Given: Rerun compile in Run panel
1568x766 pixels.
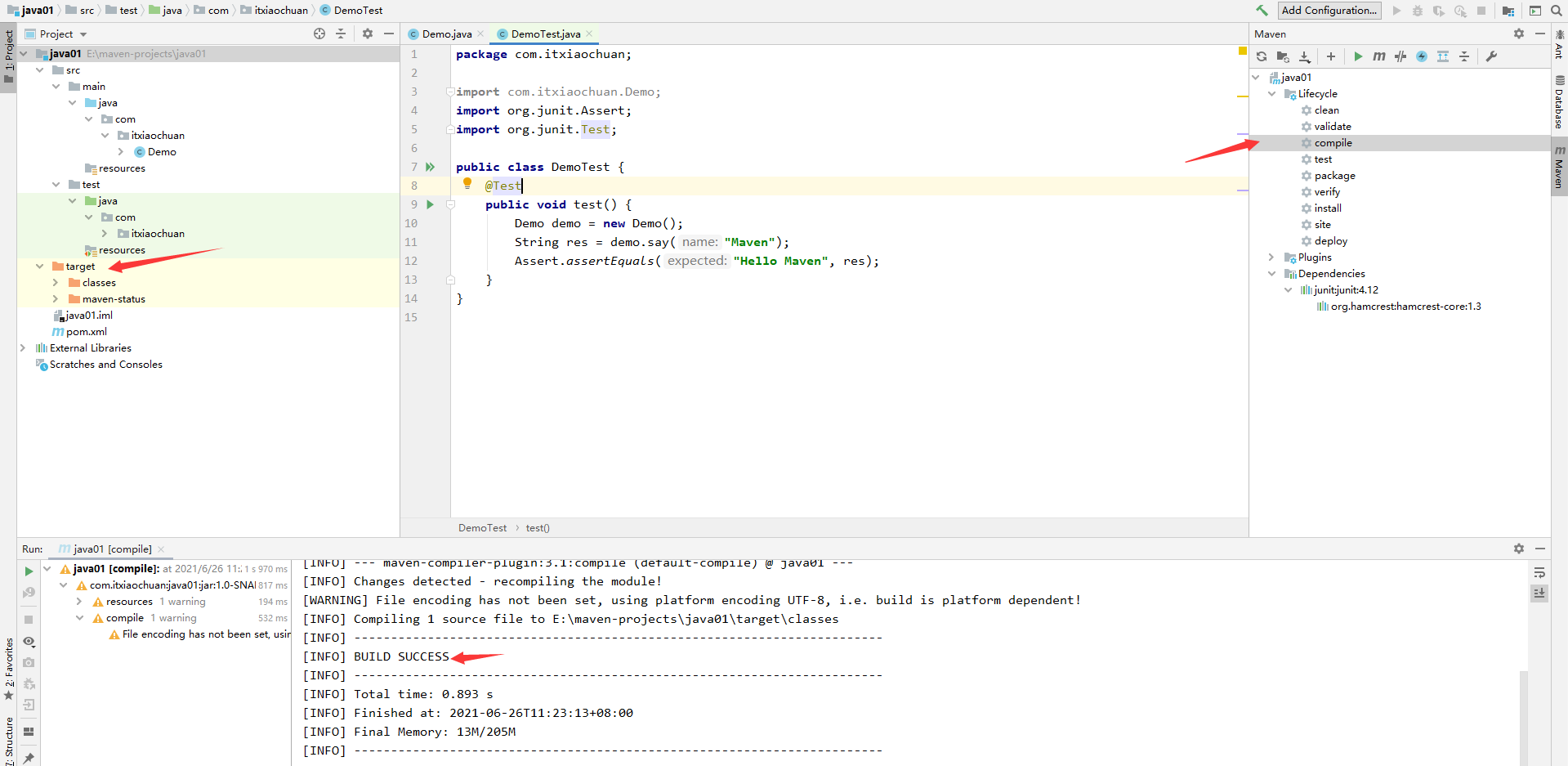Looking at the screenshot, I should (x=29, y=571).
